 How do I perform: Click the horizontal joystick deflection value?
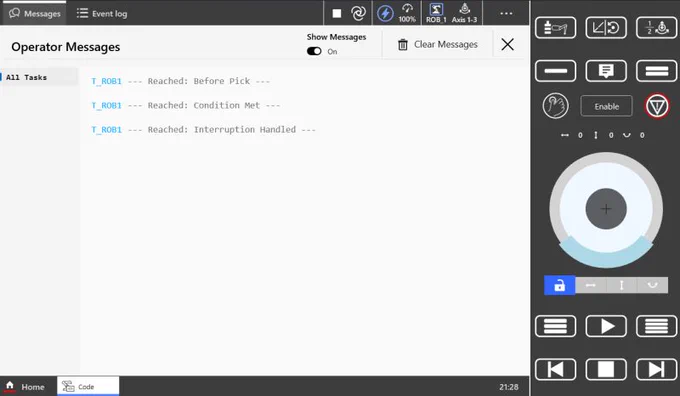[580, 135]
